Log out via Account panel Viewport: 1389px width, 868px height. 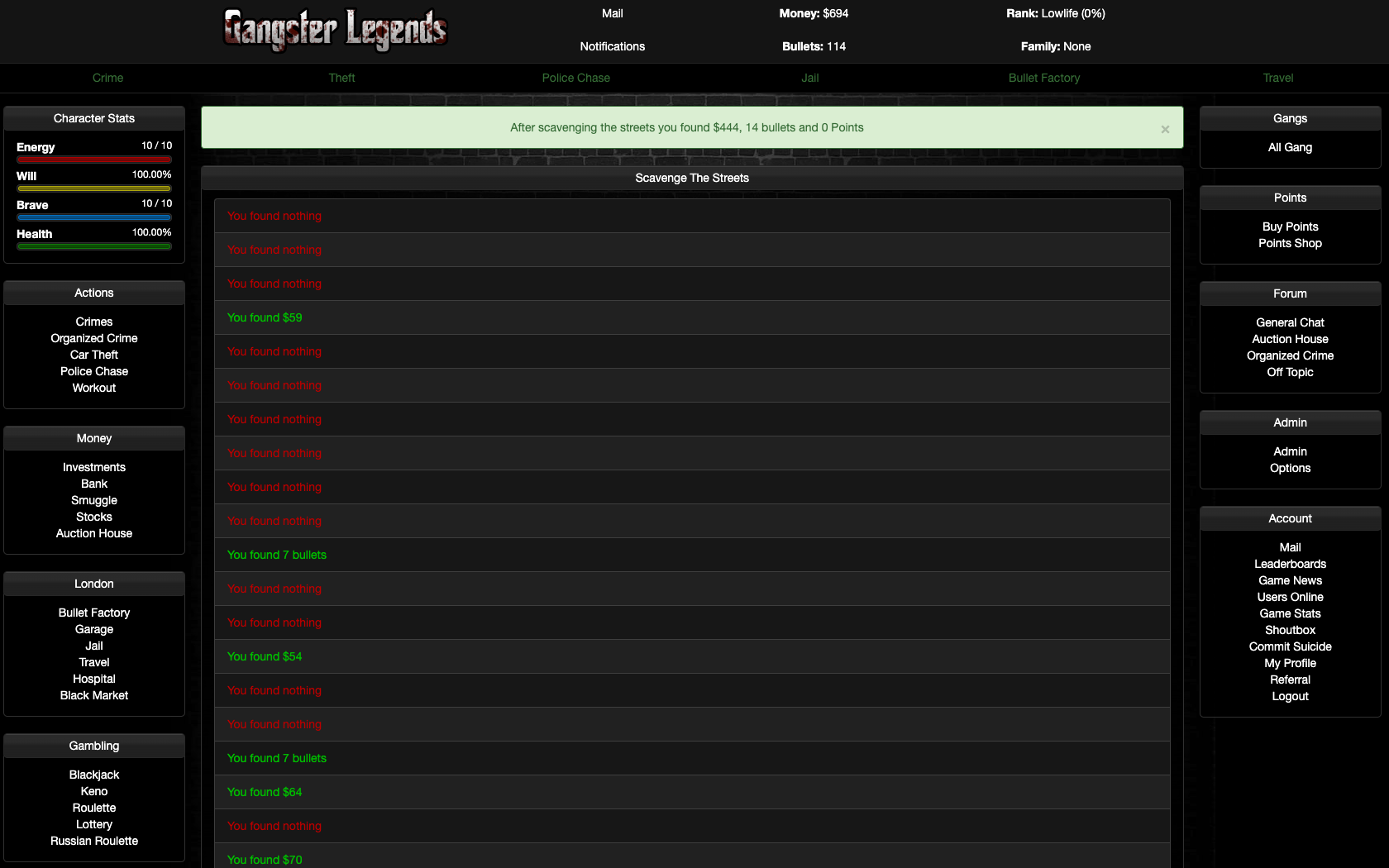click(1290, 696)
